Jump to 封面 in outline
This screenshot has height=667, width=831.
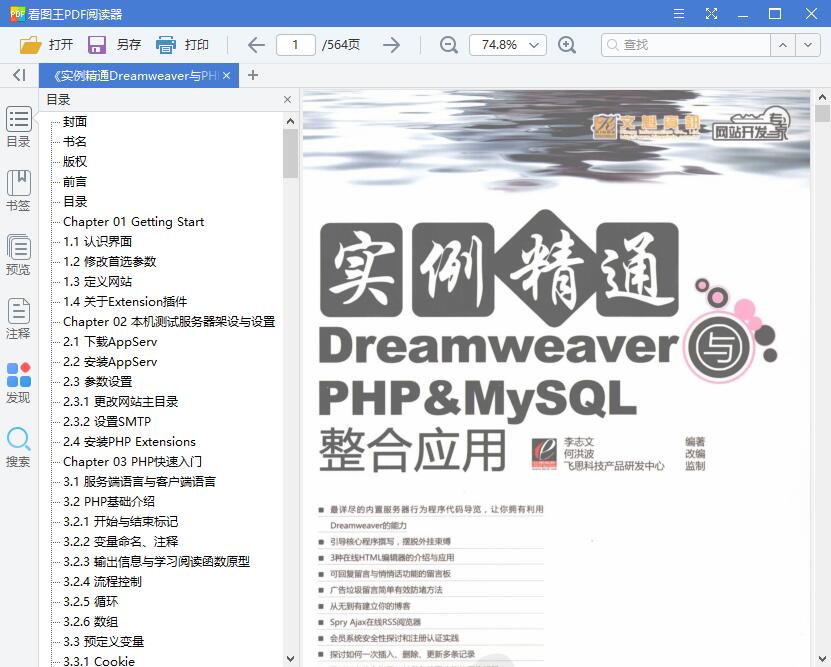pyautogui.click(x=75, y=122)
